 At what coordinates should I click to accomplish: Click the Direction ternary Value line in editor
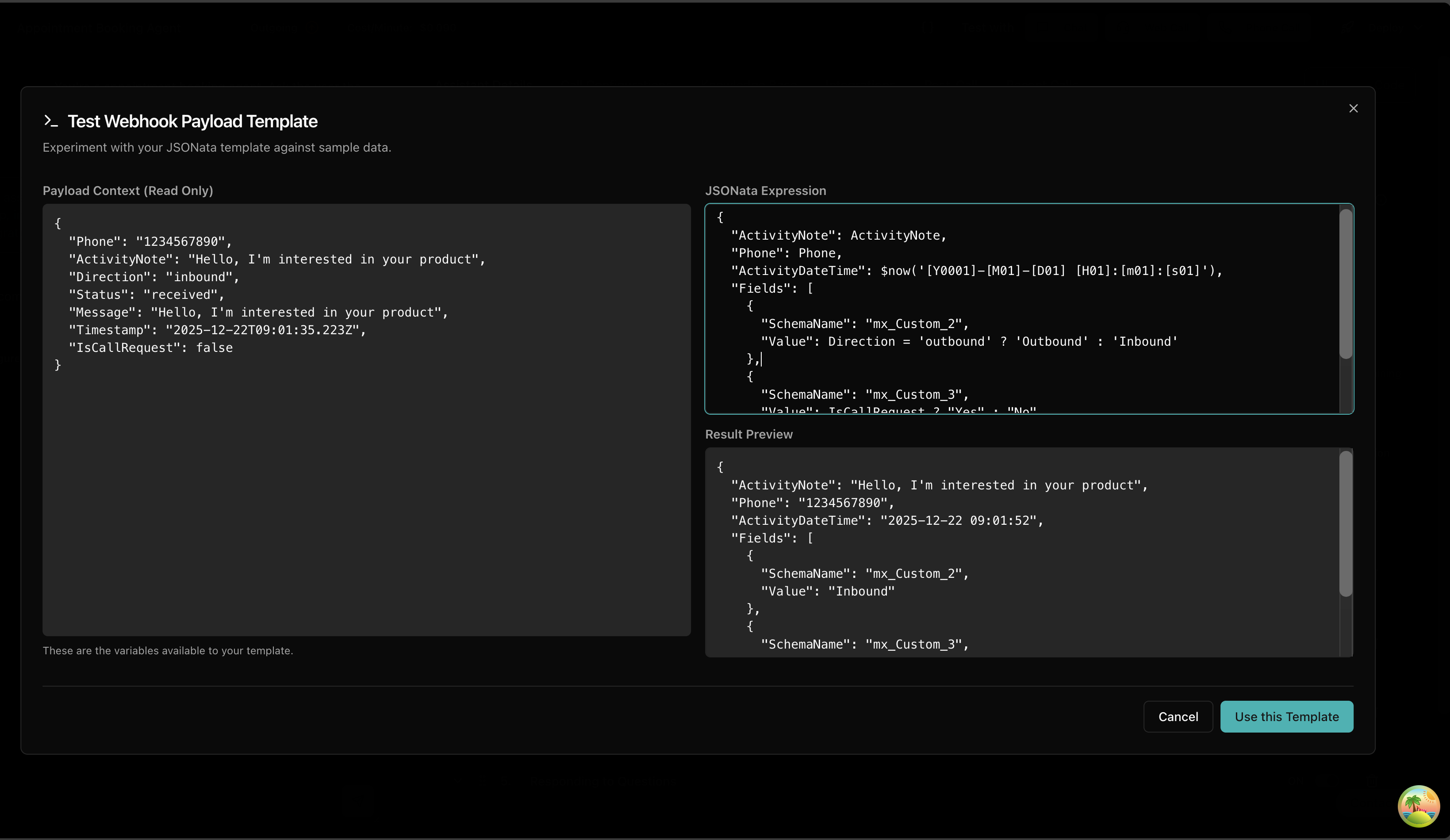969,341
